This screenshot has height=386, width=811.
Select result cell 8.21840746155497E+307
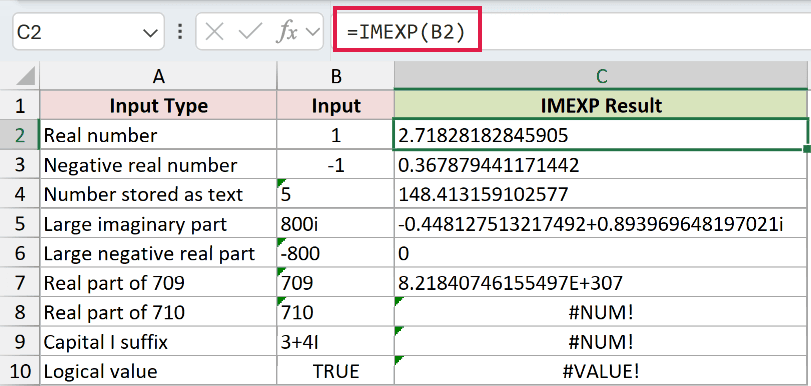(x=600, y=283)
